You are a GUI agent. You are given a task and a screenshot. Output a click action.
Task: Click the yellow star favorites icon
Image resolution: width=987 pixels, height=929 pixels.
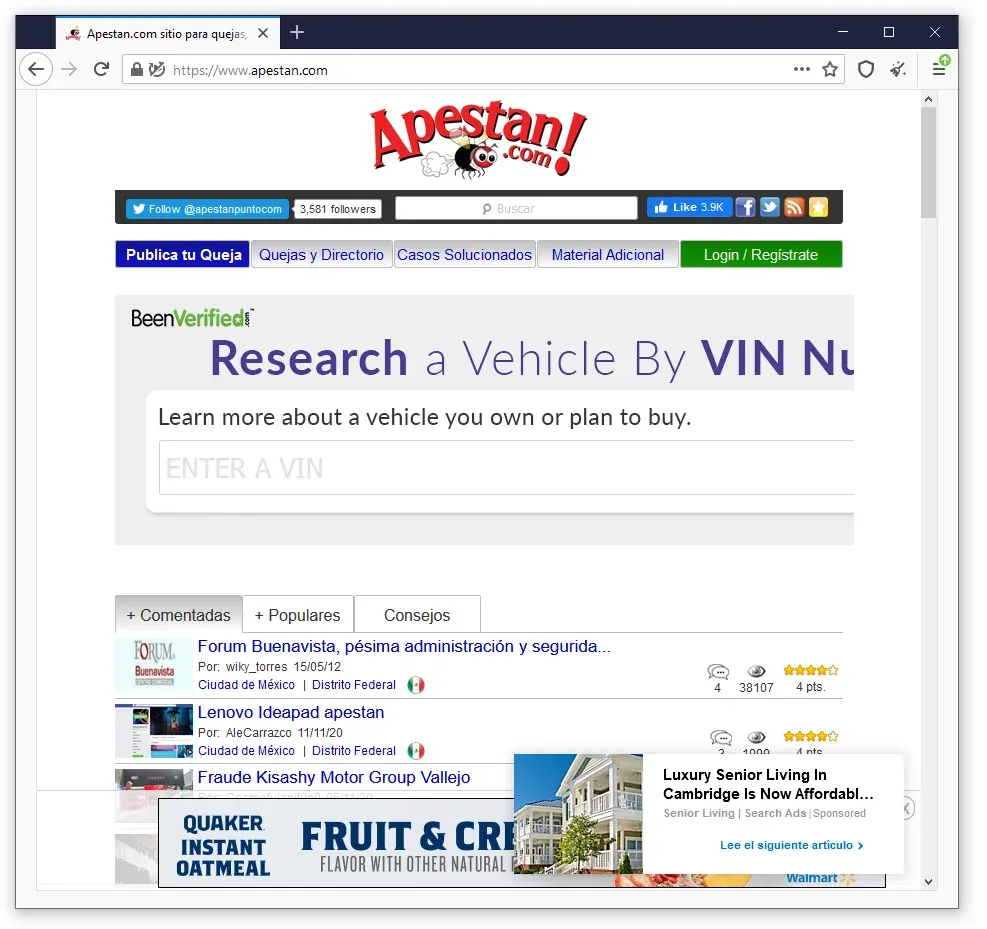pyautogui.click(x=818, y=207)
